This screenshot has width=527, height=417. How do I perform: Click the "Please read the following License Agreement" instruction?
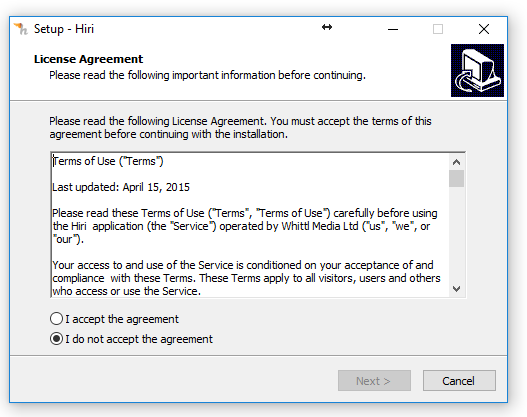coord(240,128)
